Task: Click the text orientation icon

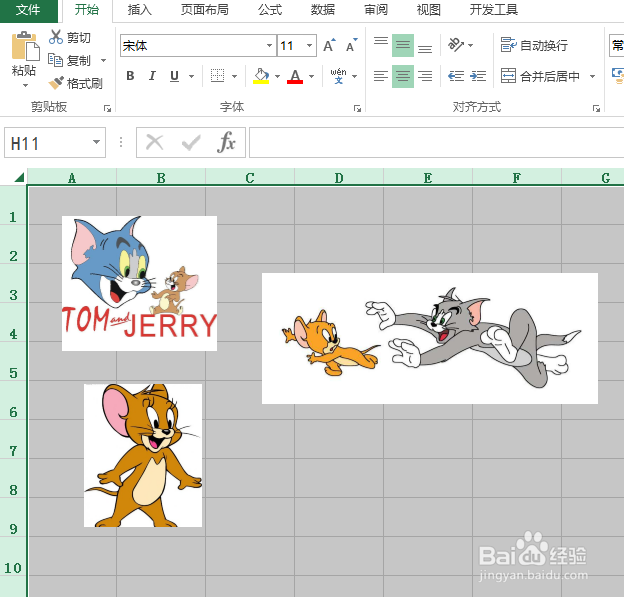Action: pos(456,45)
